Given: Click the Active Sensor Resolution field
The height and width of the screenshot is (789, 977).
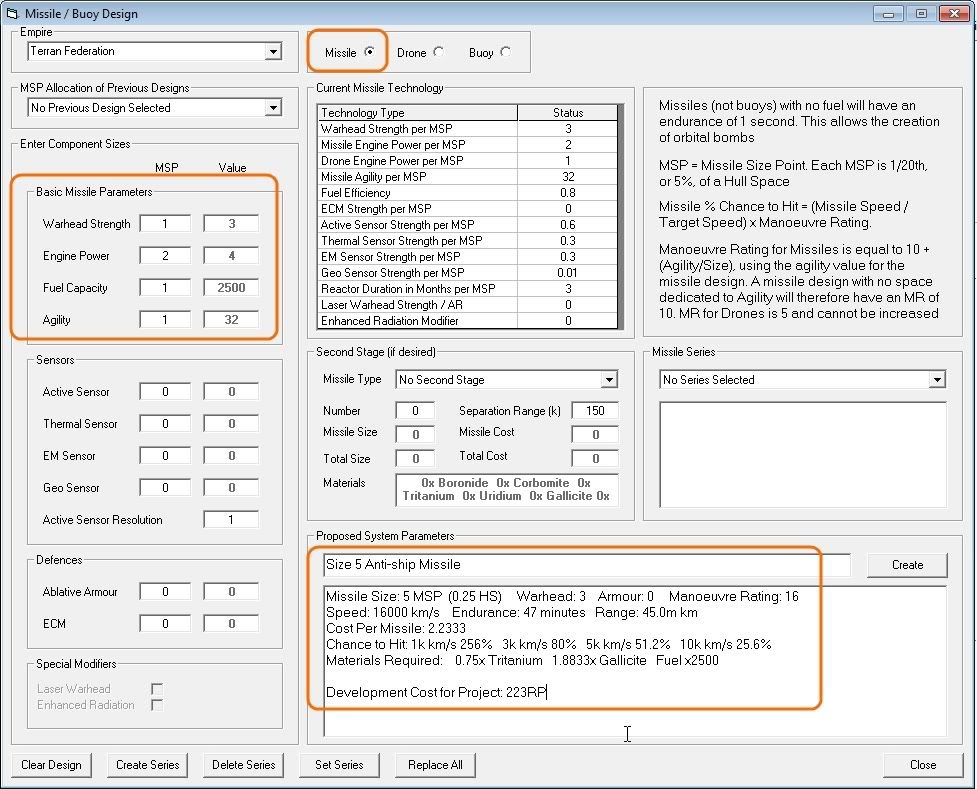Looking at the screenshot, I should point(231,520).
